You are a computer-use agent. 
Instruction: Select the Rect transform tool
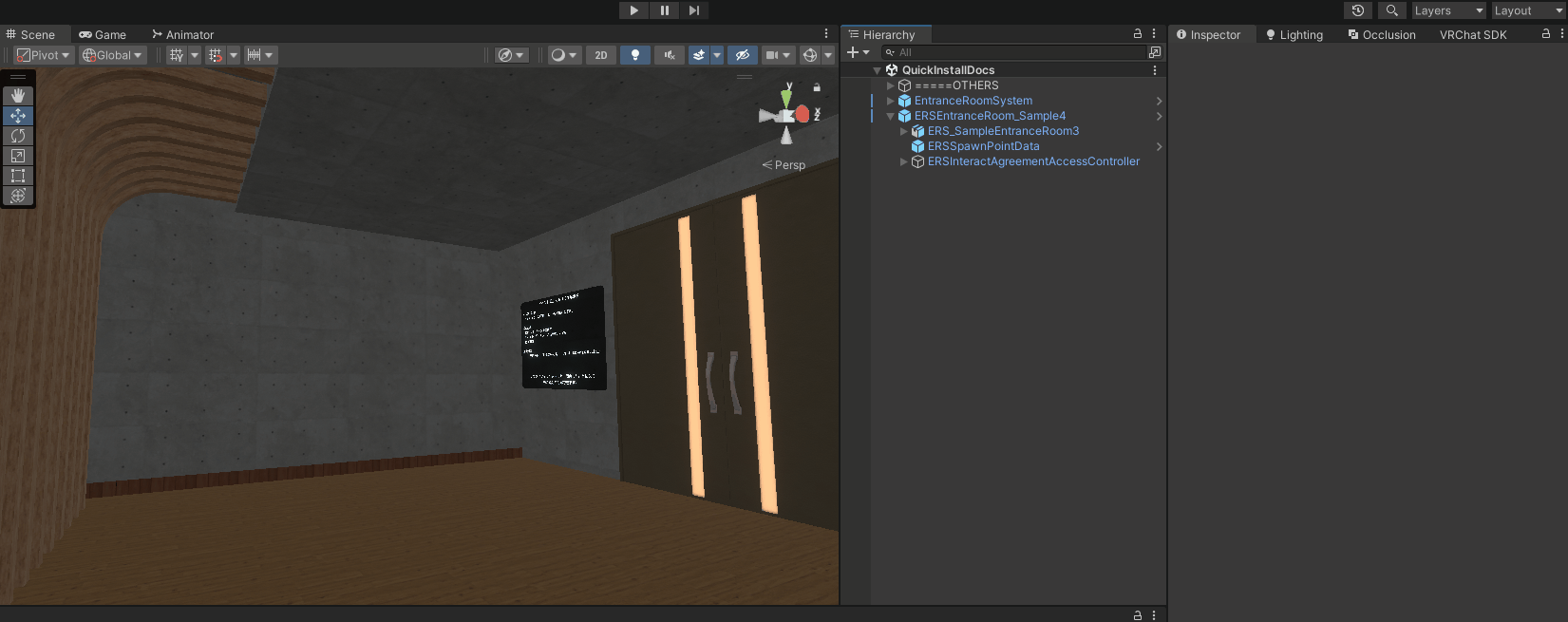(18, 176)
